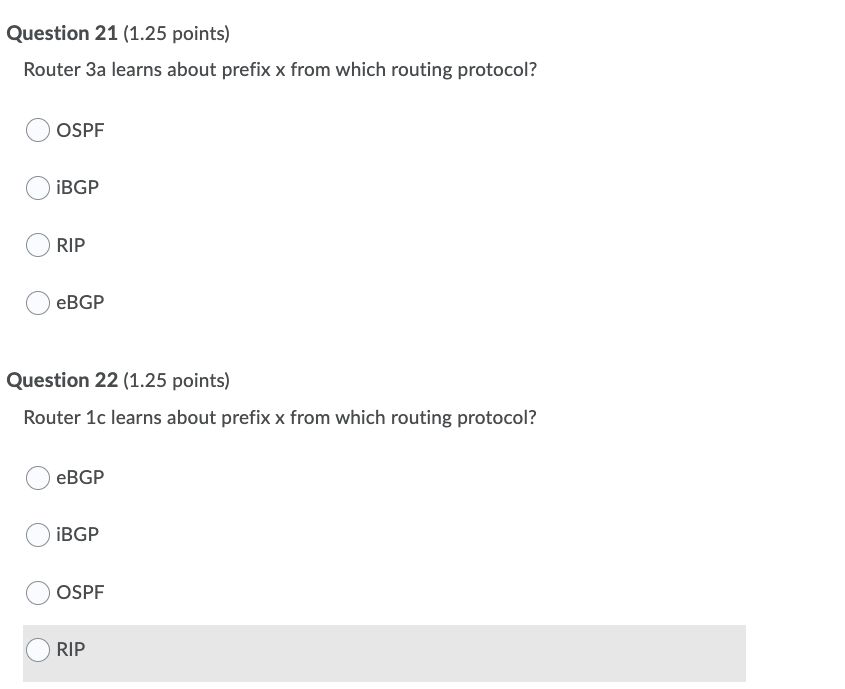Select iBGP for Question 21

click(37, 187)
